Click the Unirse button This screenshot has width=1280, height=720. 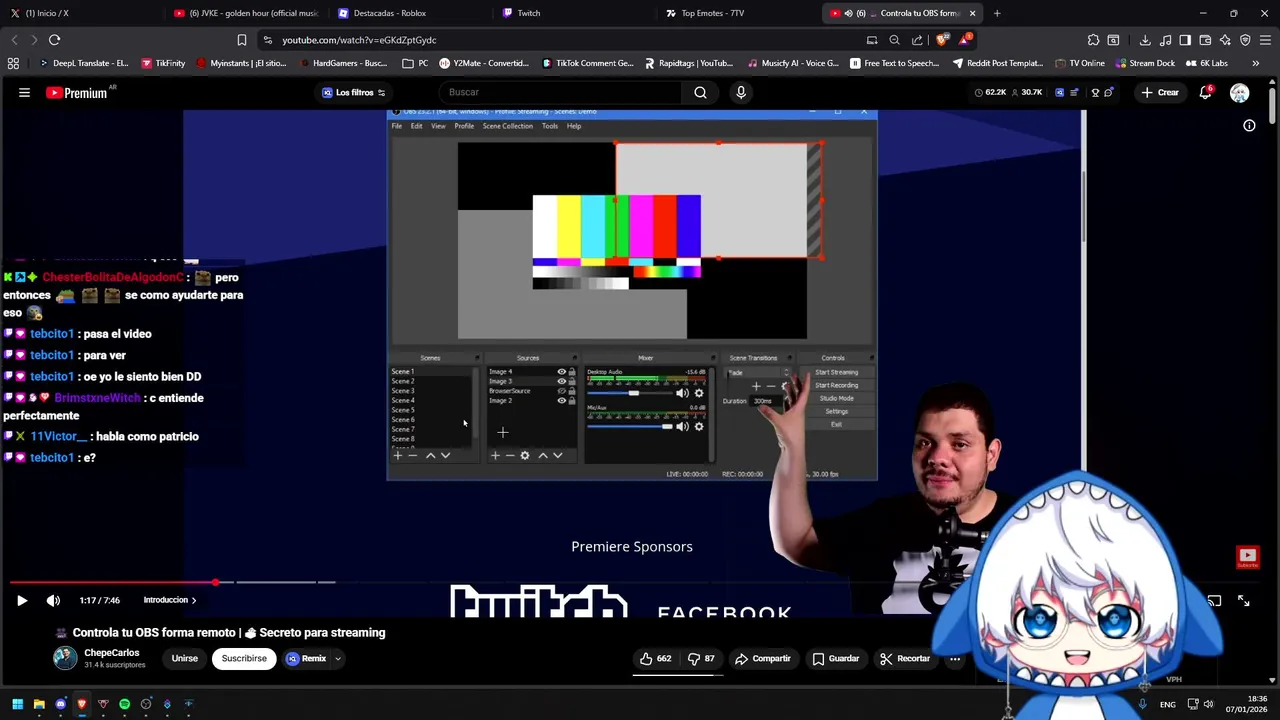click(185, 658)
